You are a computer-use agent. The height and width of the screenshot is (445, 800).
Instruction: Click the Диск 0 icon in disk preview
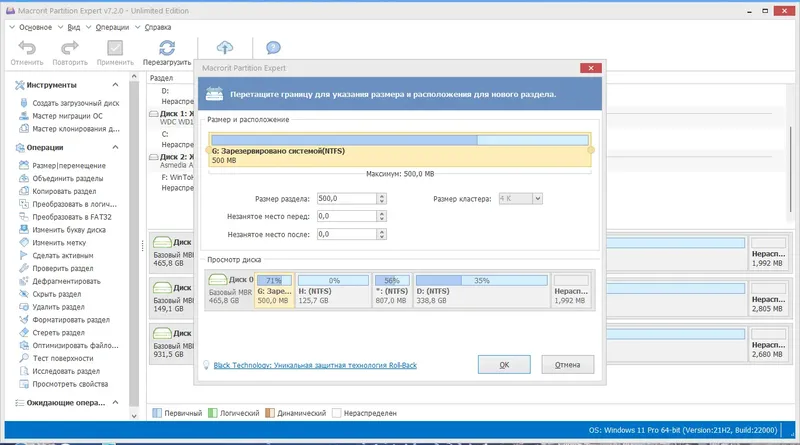(218, 280)
